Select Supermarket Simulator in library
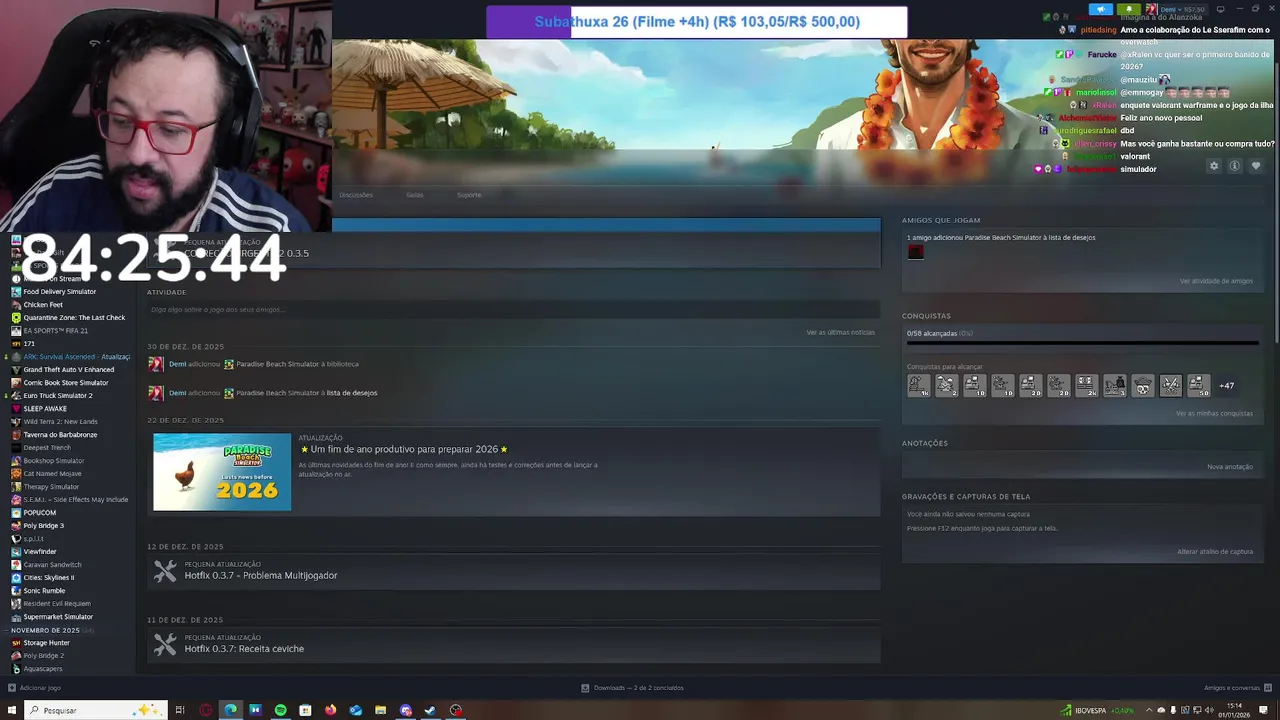Image resolution: width=1280 pixels, height=720 pixels. pyautogui.click(x=58, y=617)
